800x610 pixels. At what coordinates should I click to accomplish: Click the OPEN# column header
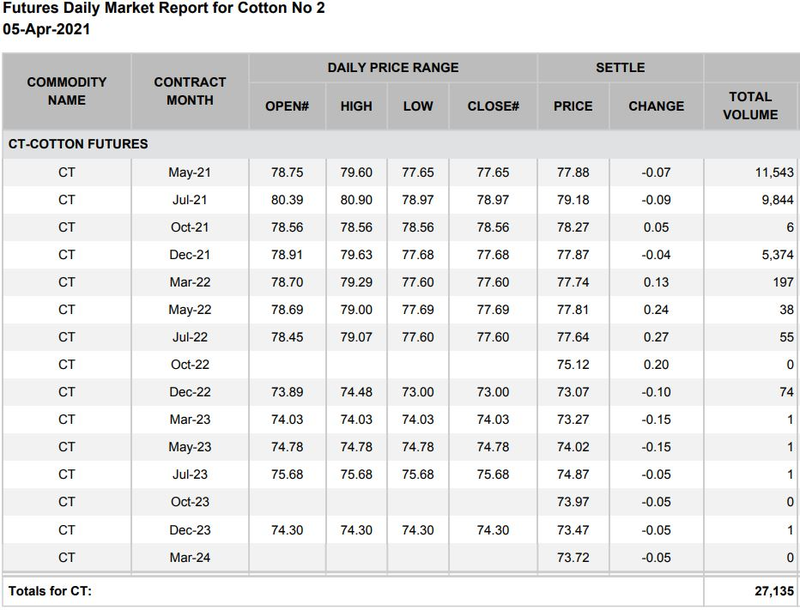pos(285,106)
